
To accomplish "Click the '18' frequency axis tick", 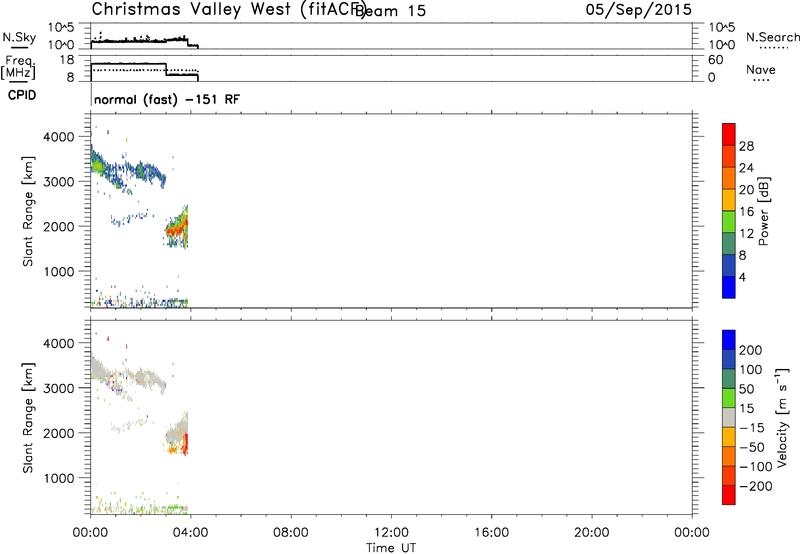I will click(67, 60).
